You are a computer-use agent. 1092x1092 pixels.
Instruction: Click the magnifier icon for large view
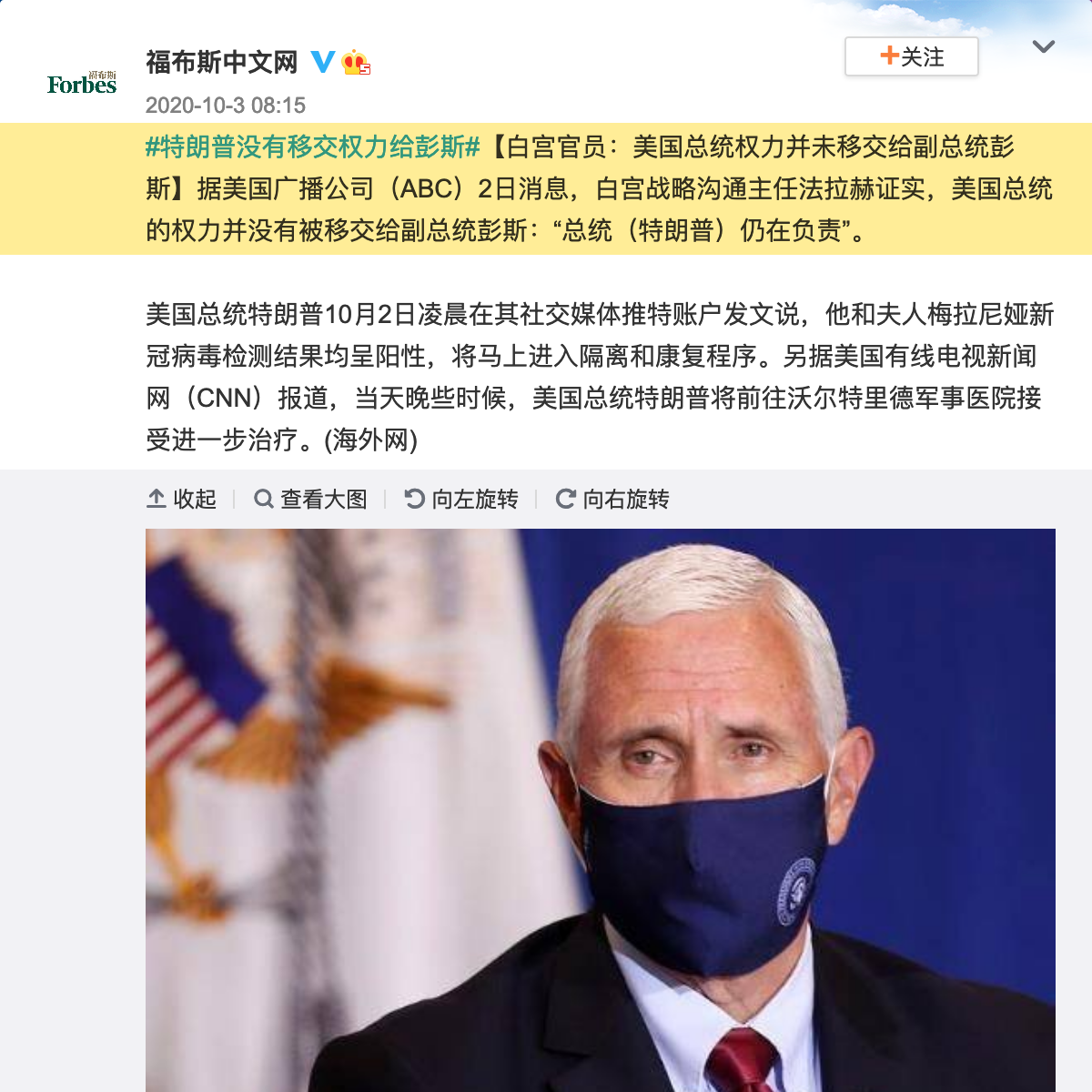(x=264, y=499)
